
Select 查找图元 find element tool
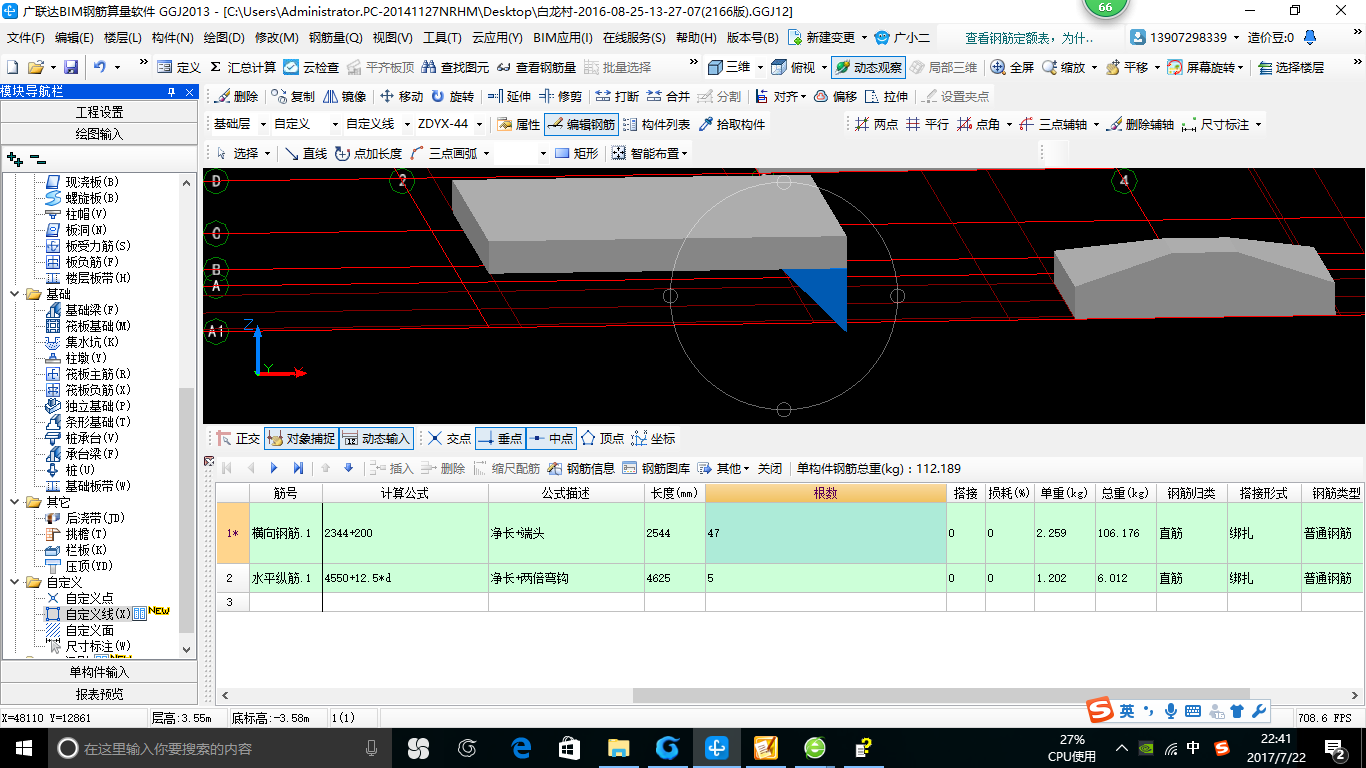[456, 67]
